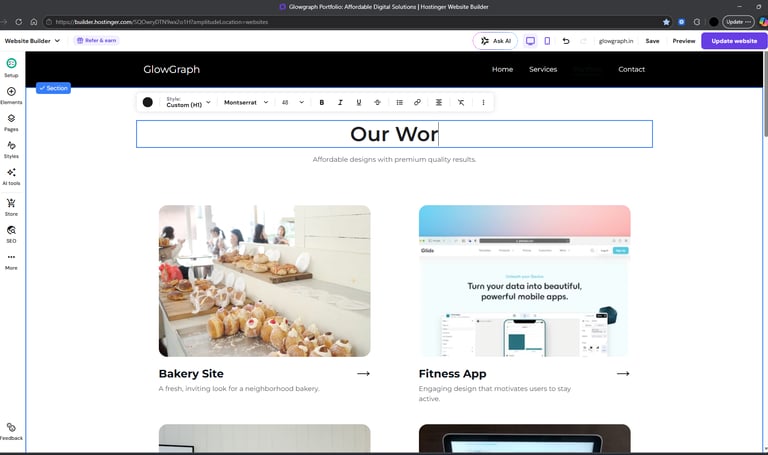Click inside the 'Our Wor' heading field
This screenshot has width=768, height=455.
[x=394, y=134]
